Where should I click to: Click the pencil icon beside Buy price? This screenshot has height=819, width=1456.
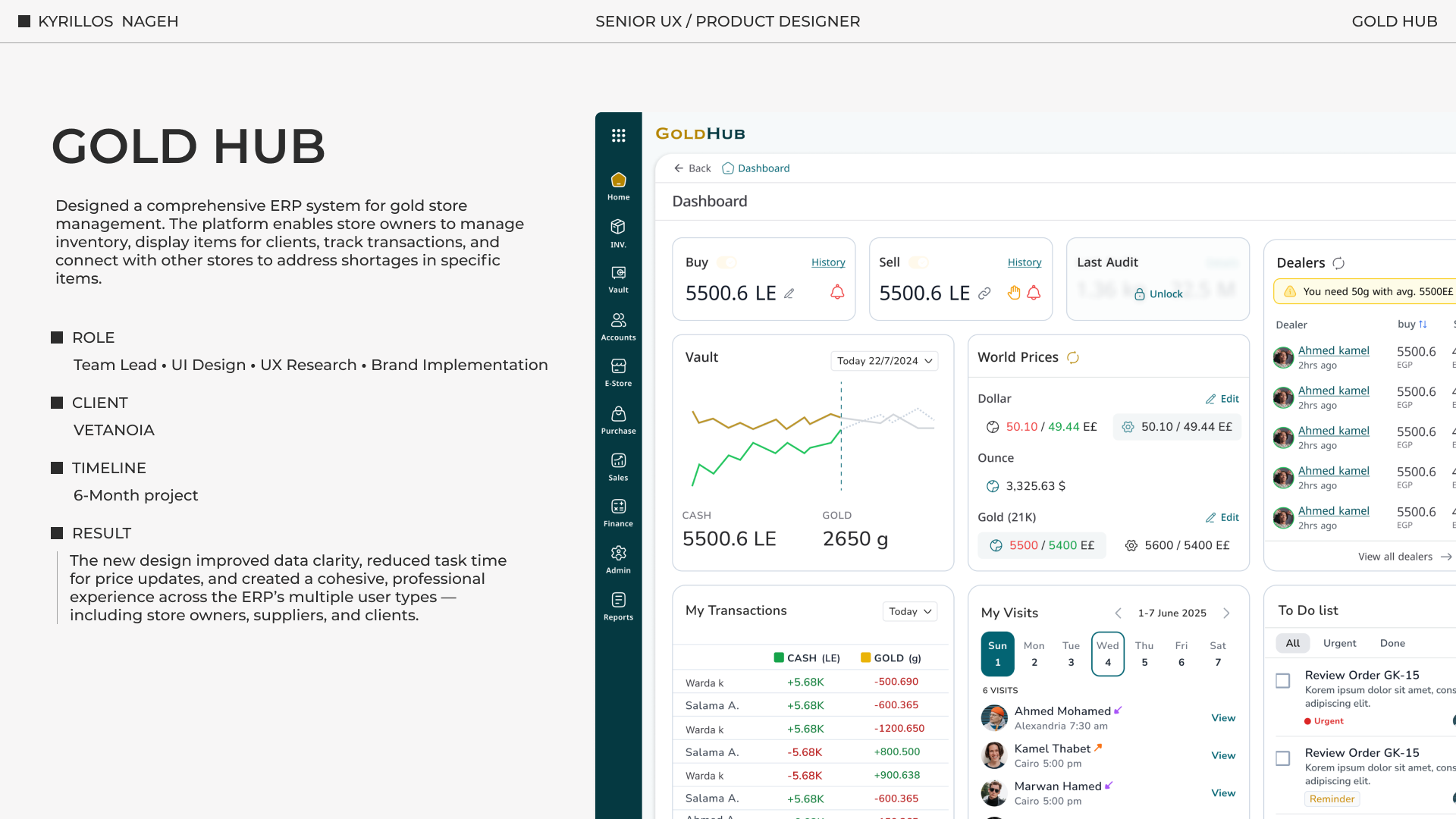click(x=789, y=293)
